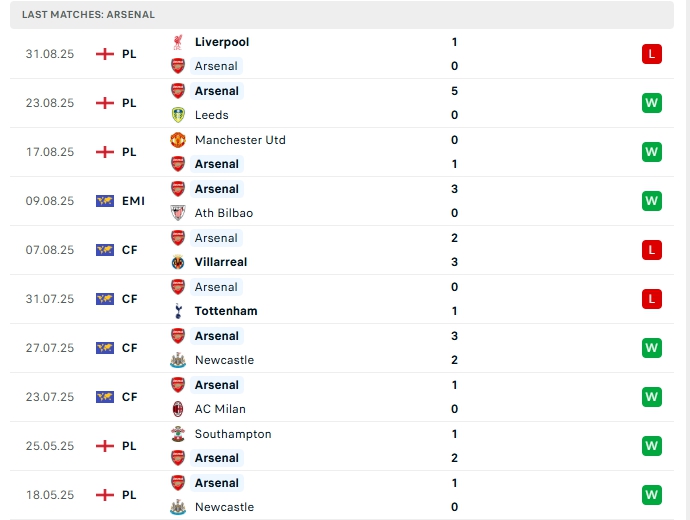Click the England flag on the 31.08.25 match
Viewport: 690px width, 520px height.
tap(104, 54)
